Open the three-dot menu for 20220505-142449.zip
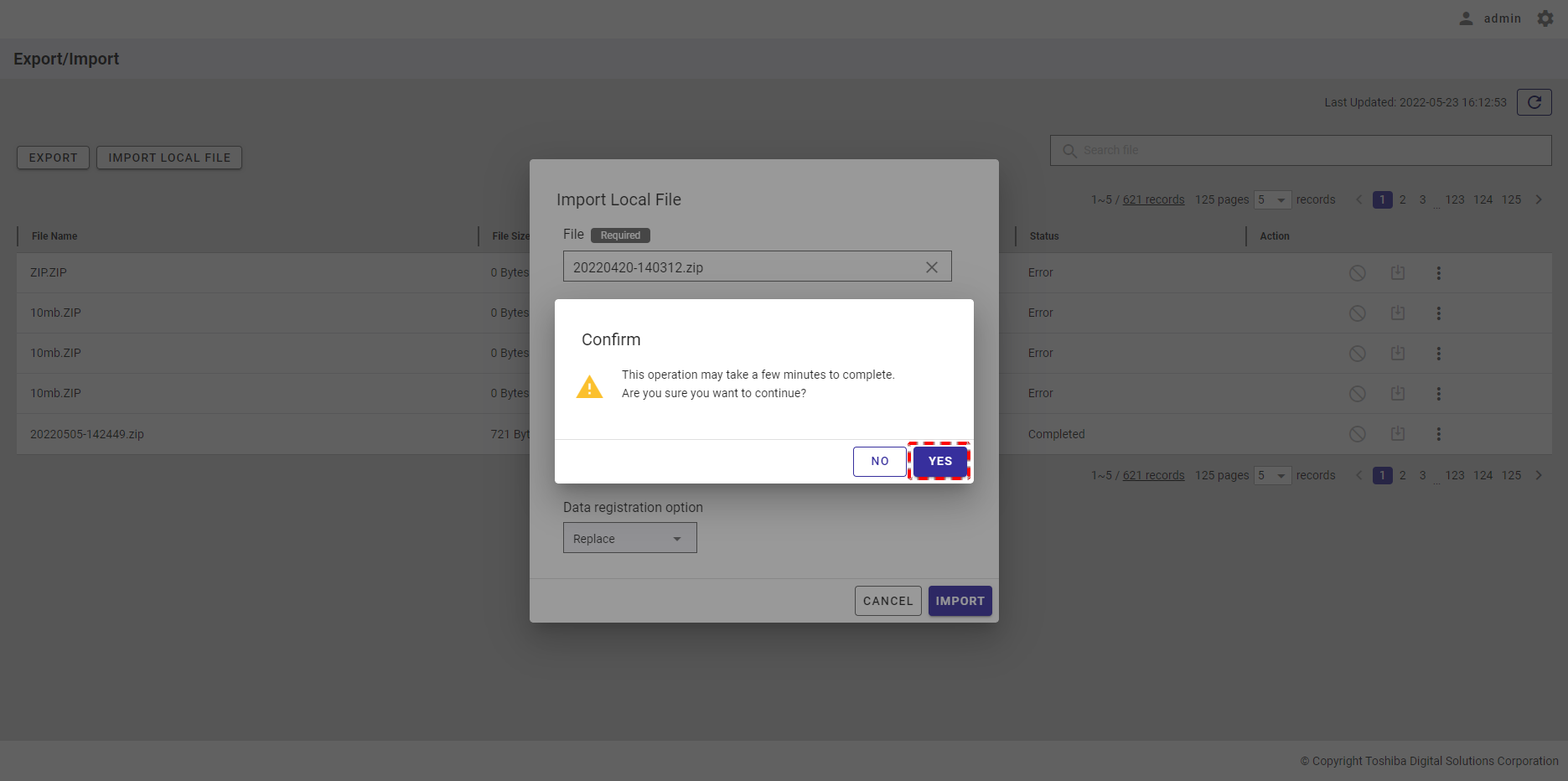The width and height of the screenshot is (1568, 781). coord(1438,434)
